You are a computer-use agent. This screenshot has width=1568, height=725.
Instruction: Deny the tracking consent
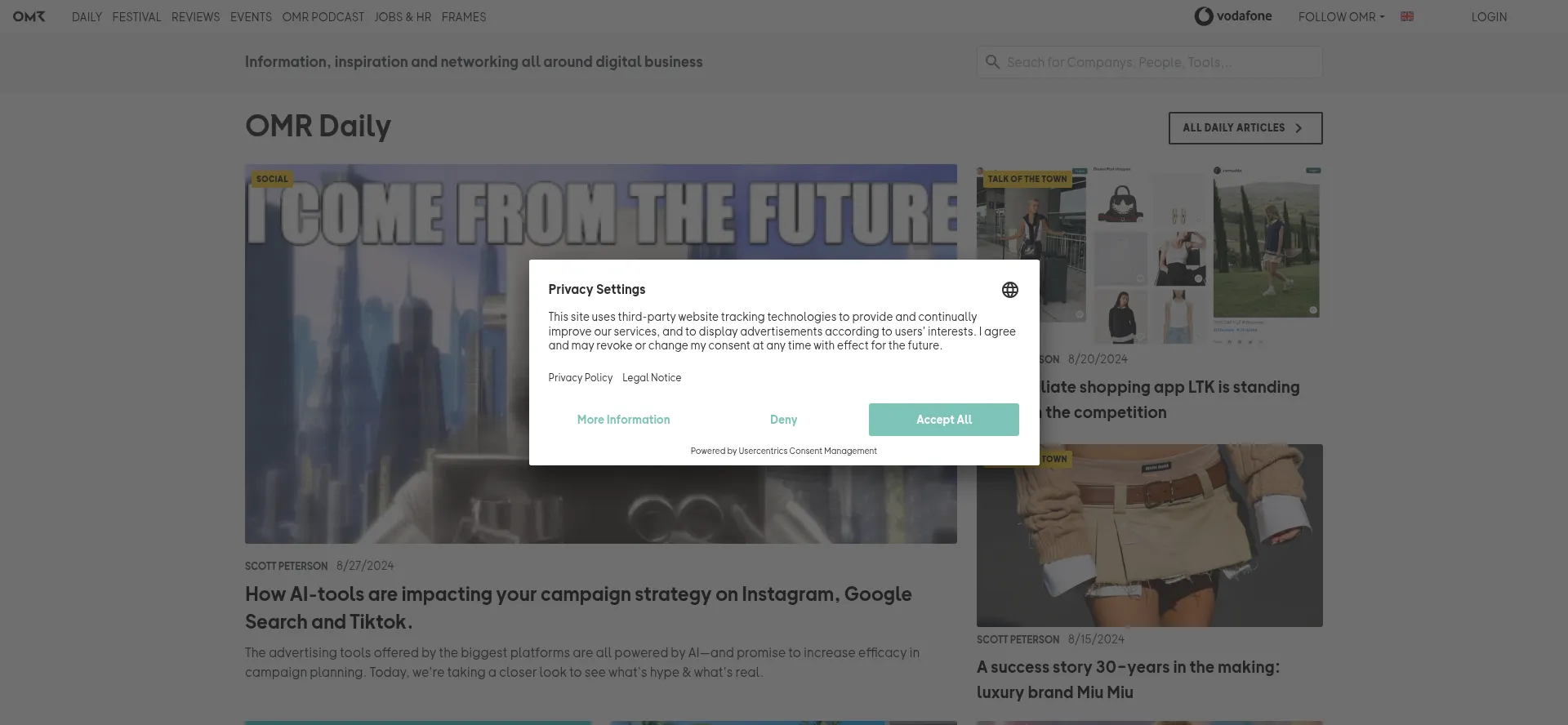point(782,420)
